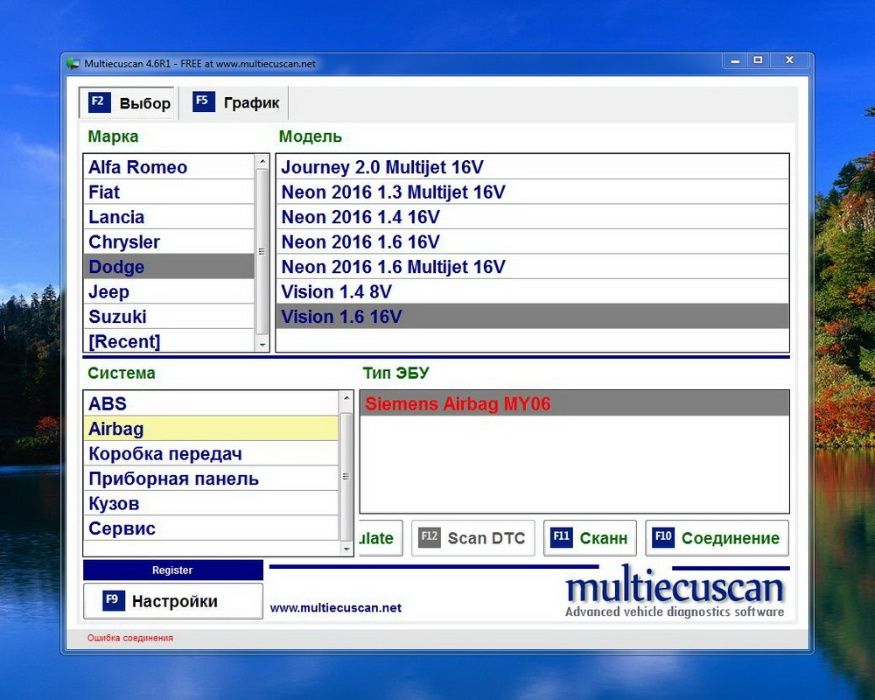Click the Система list scroll down arrow

(347, 549)
